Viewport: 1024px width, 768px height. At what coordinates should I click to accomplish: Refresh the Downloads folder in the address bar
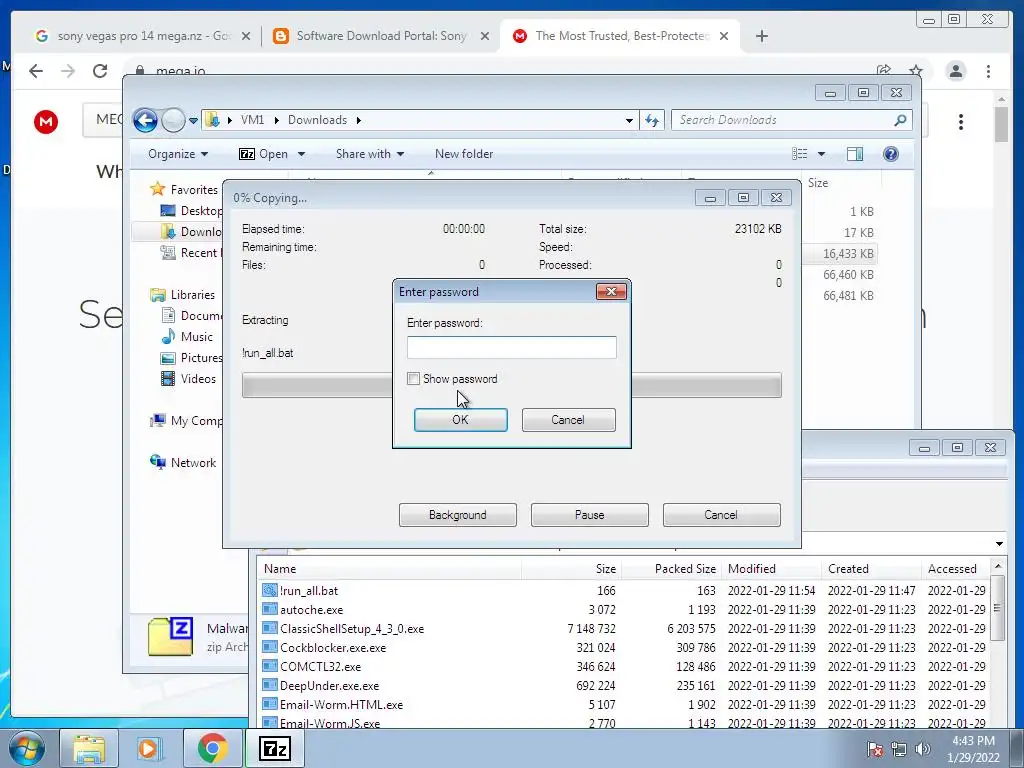point(652,120)
